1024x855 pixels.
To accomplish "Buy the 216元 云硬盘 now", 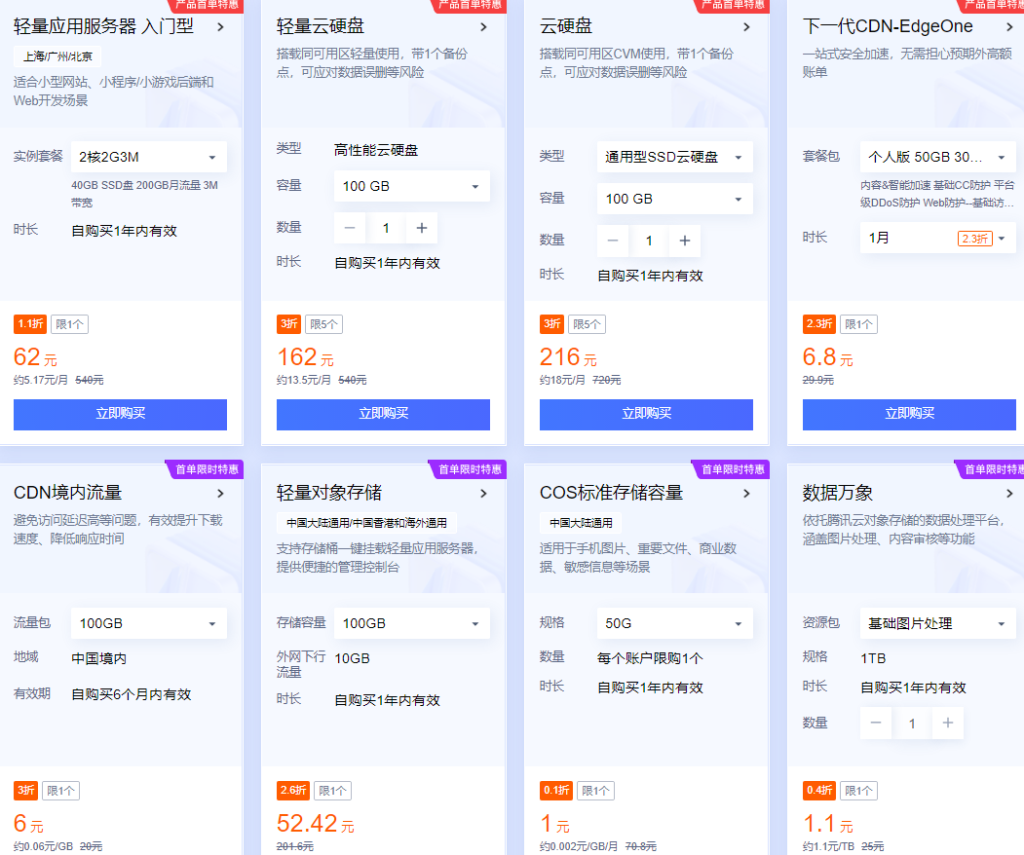I will click(647, 414).
